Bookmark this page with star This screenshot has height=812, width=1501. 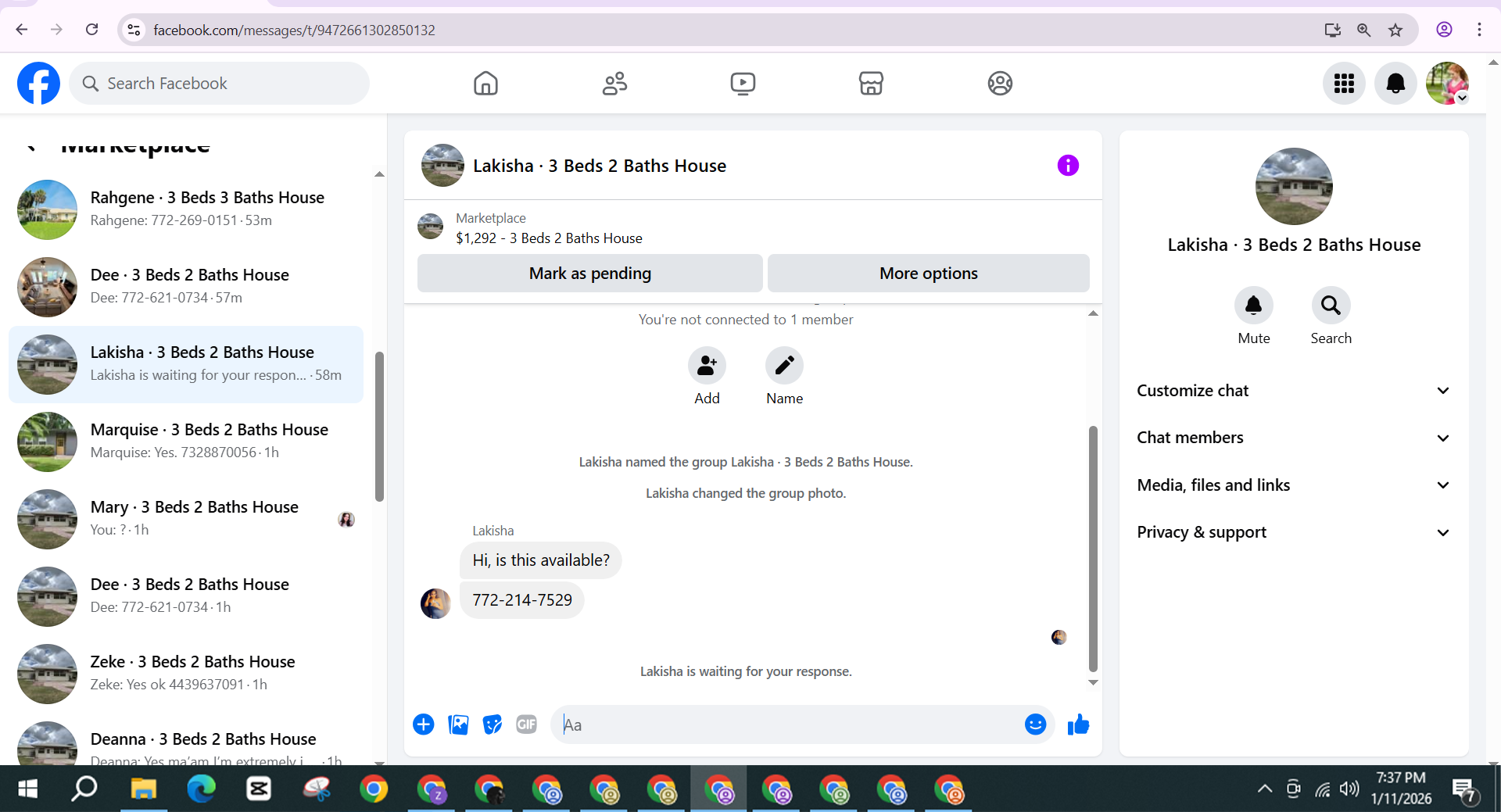tap(1395, 30)
